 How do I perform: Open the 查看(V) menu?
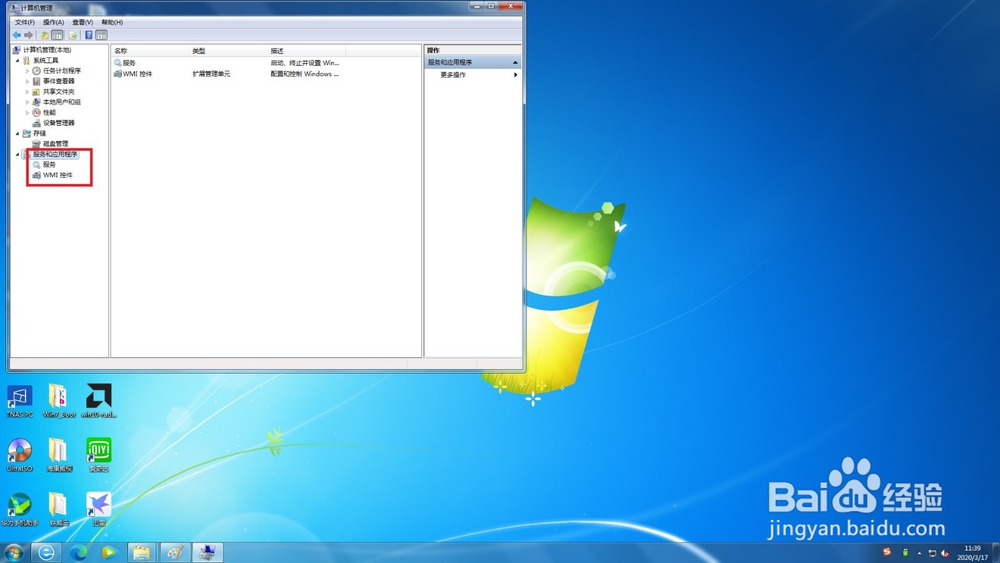82,22
